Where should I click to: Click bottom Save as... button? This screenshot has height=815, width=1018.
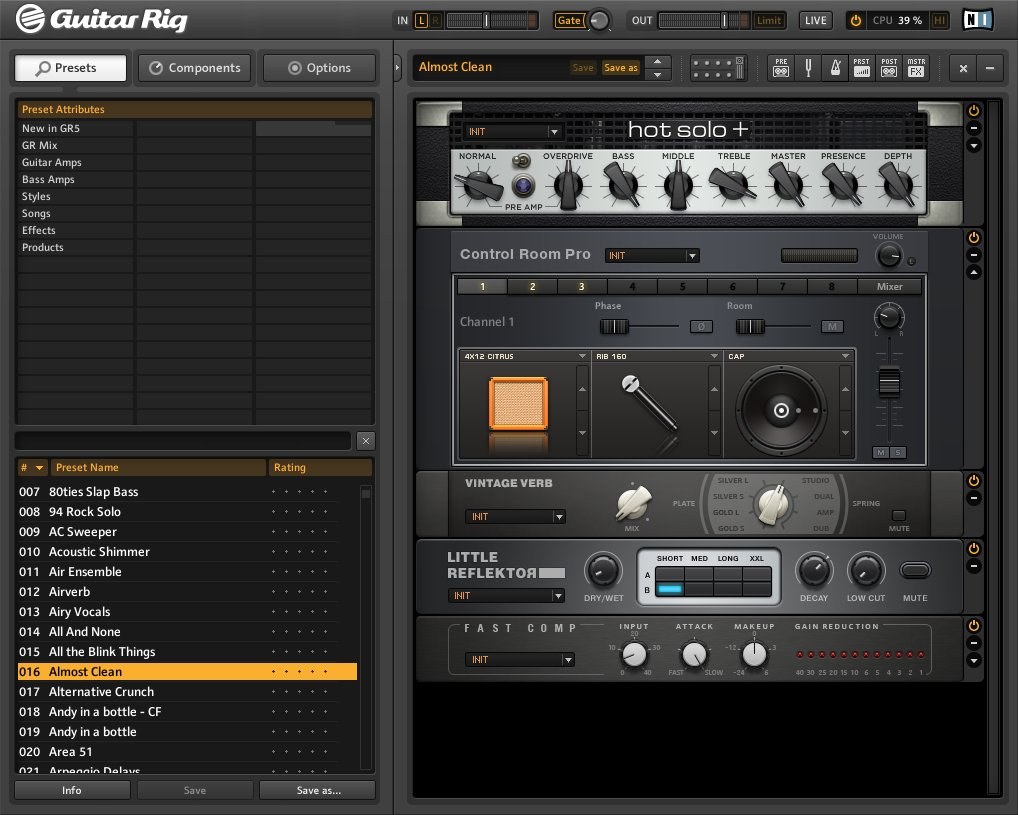[x=318, y=790]
